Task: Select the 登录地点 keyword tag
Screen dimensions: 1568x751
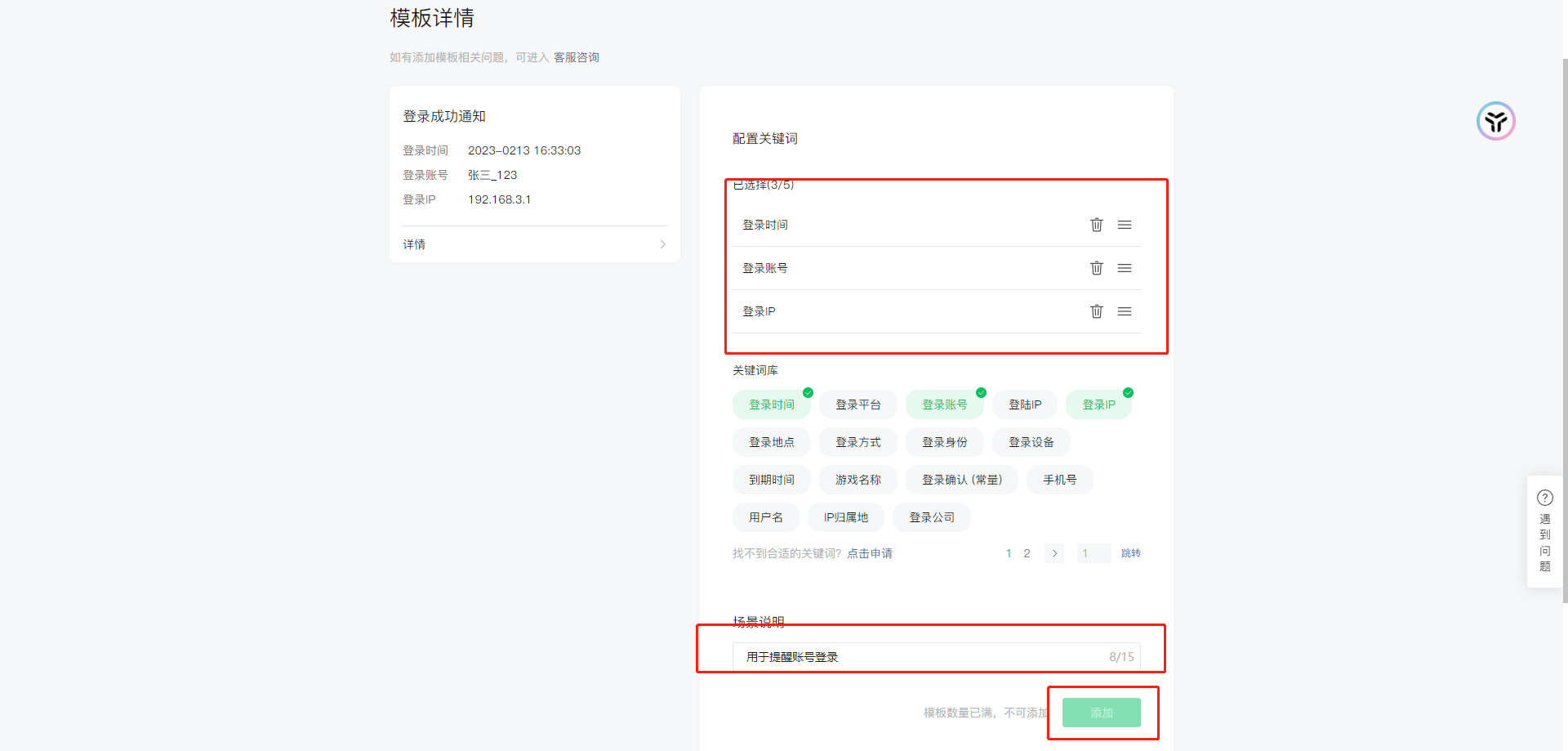Action: pos(772,442)
